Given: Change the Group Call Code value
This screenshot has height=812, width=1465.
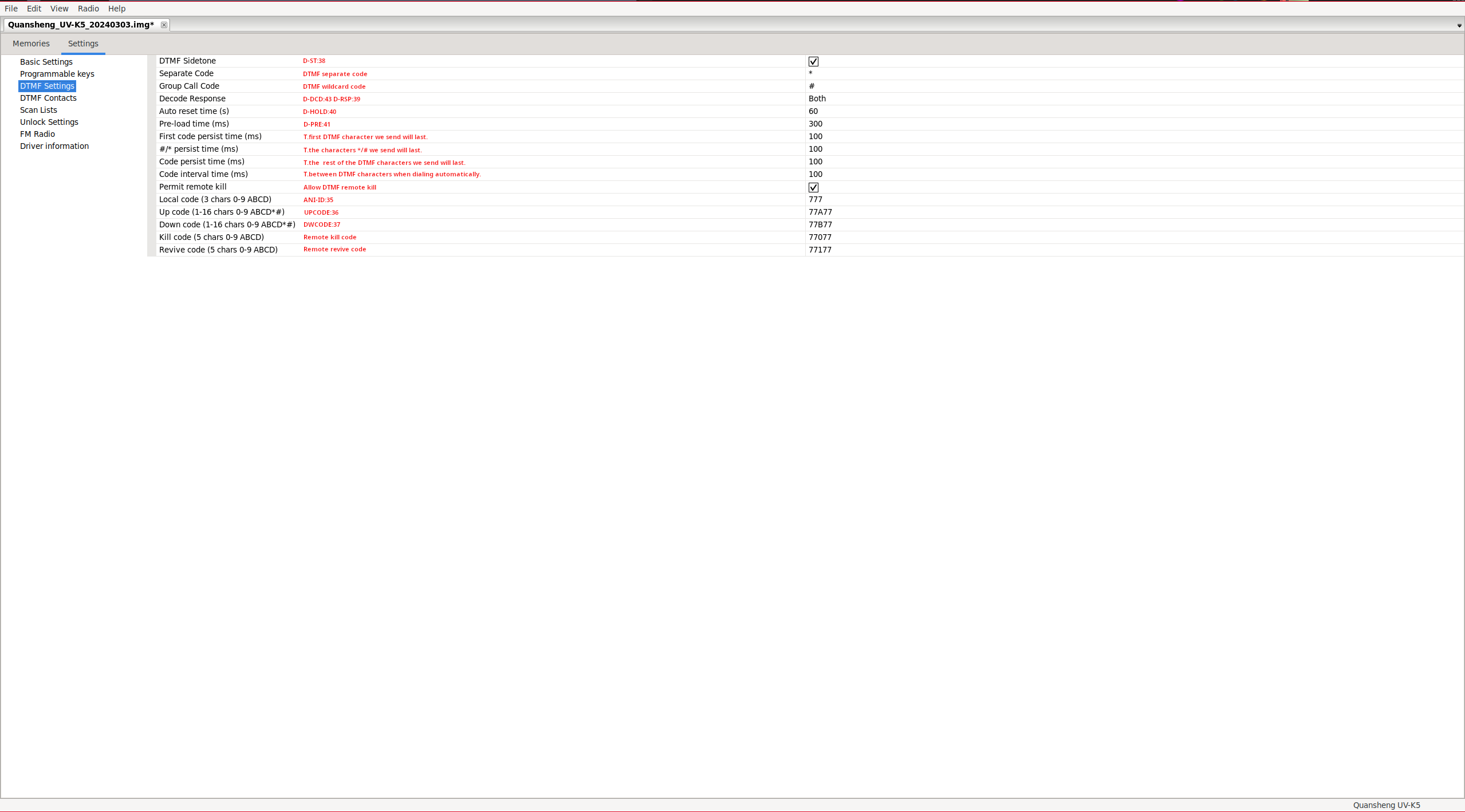Looking at the screenshot, I should (812, 86).
